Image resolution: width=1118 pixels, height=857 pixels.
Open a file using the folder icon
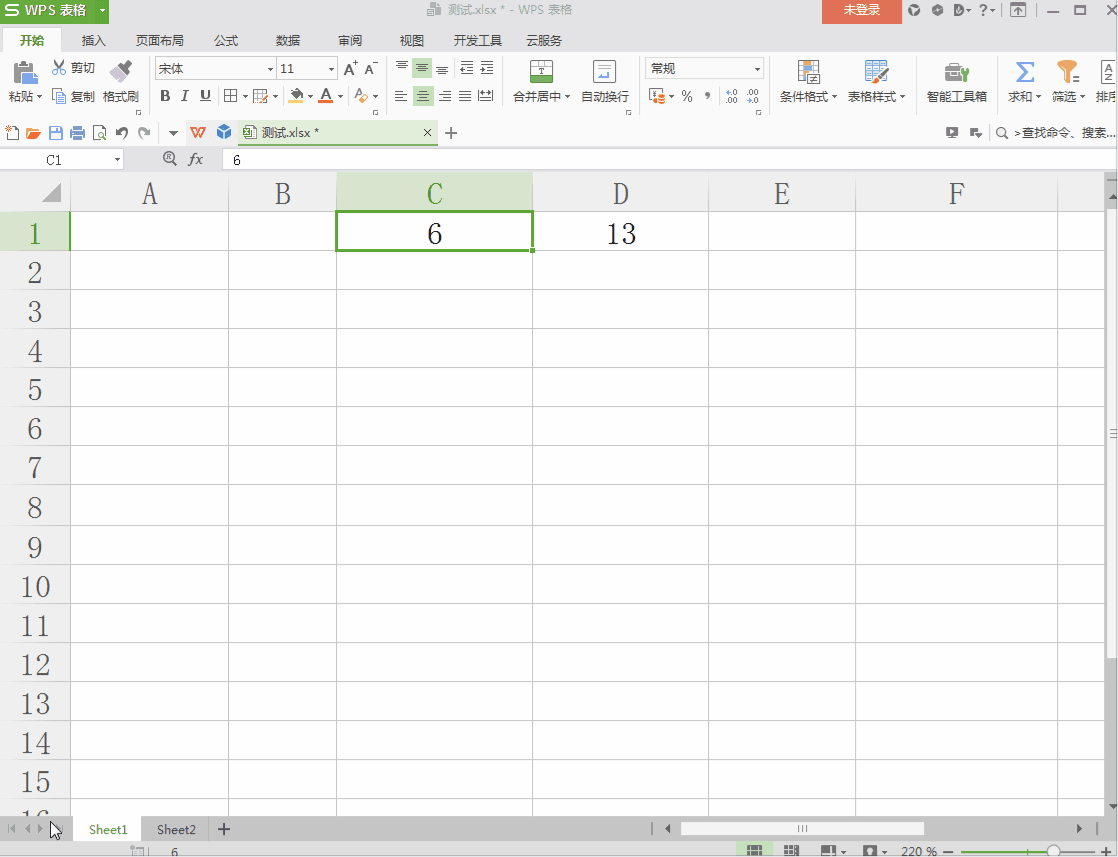point(33,133)
